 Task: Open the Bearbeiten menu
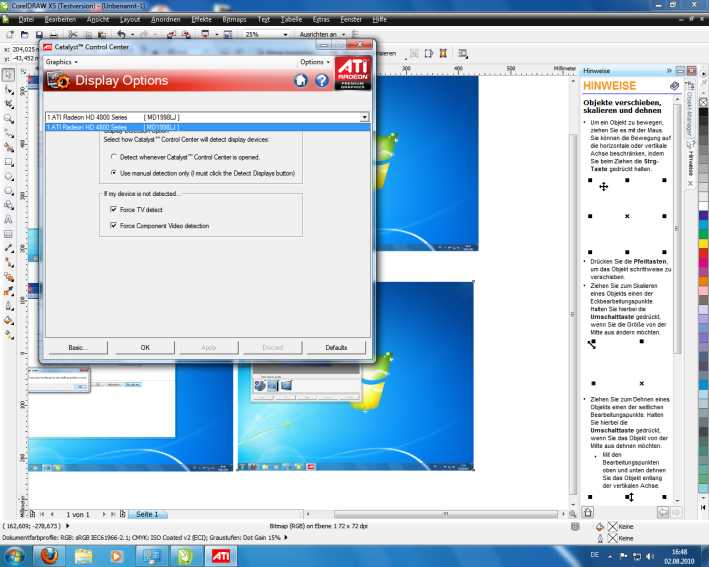click(x=60, y=19)
